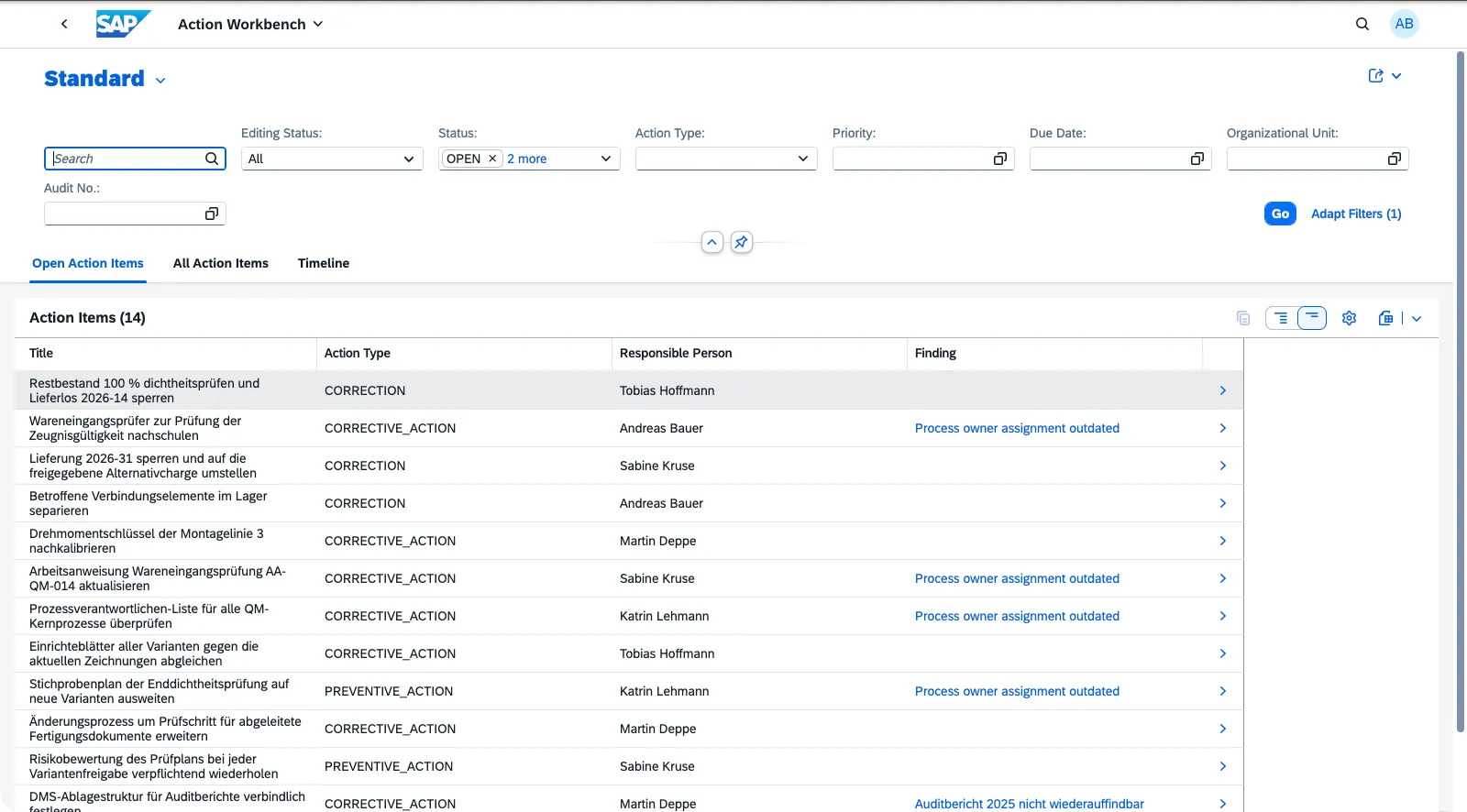Screen dimensions: 1467x812
Task: Click the copy icon in table toolbar
Action: (x=1243, y=318)
